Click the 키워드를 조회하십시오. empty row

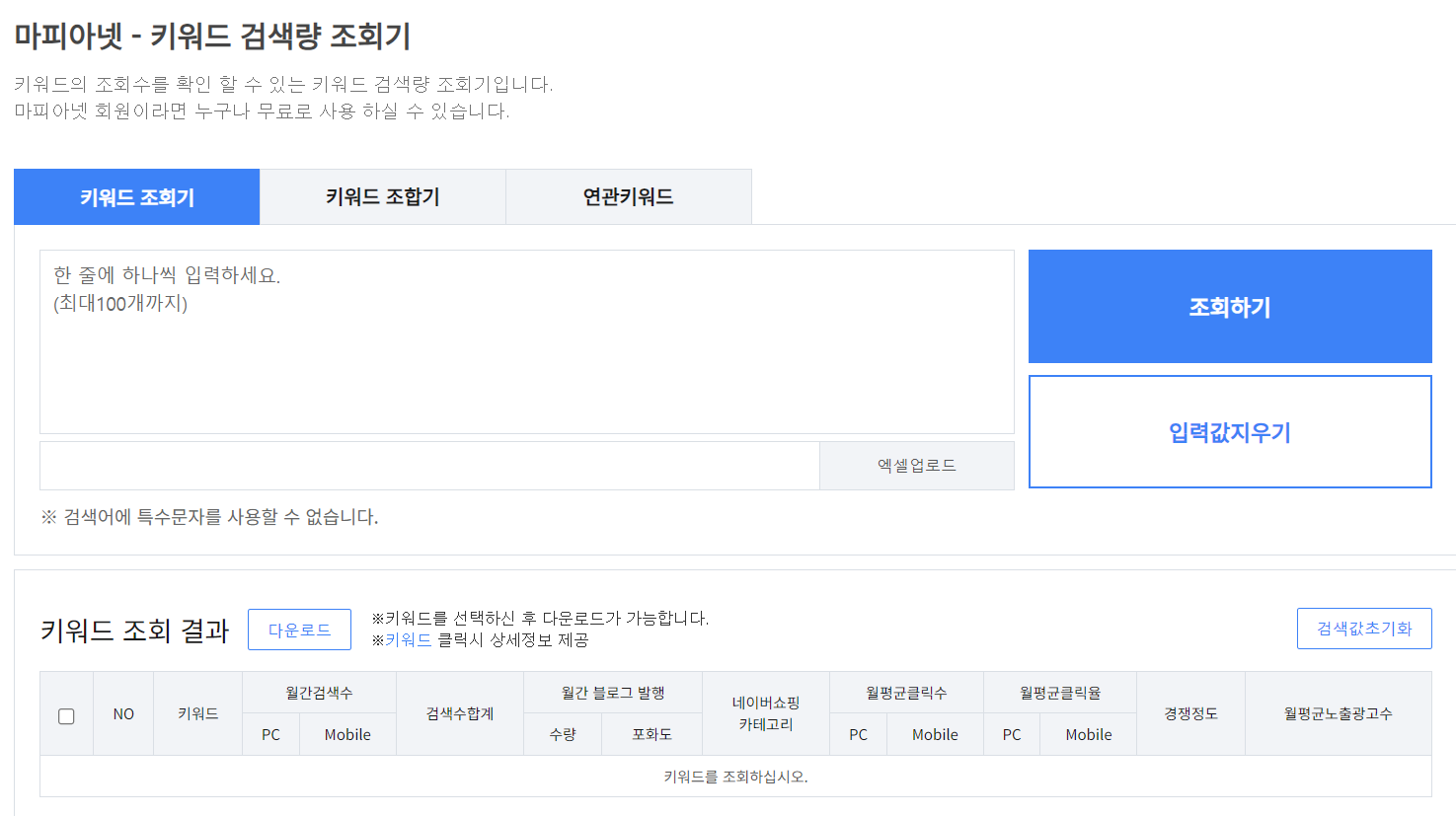[x=735, y=777]
